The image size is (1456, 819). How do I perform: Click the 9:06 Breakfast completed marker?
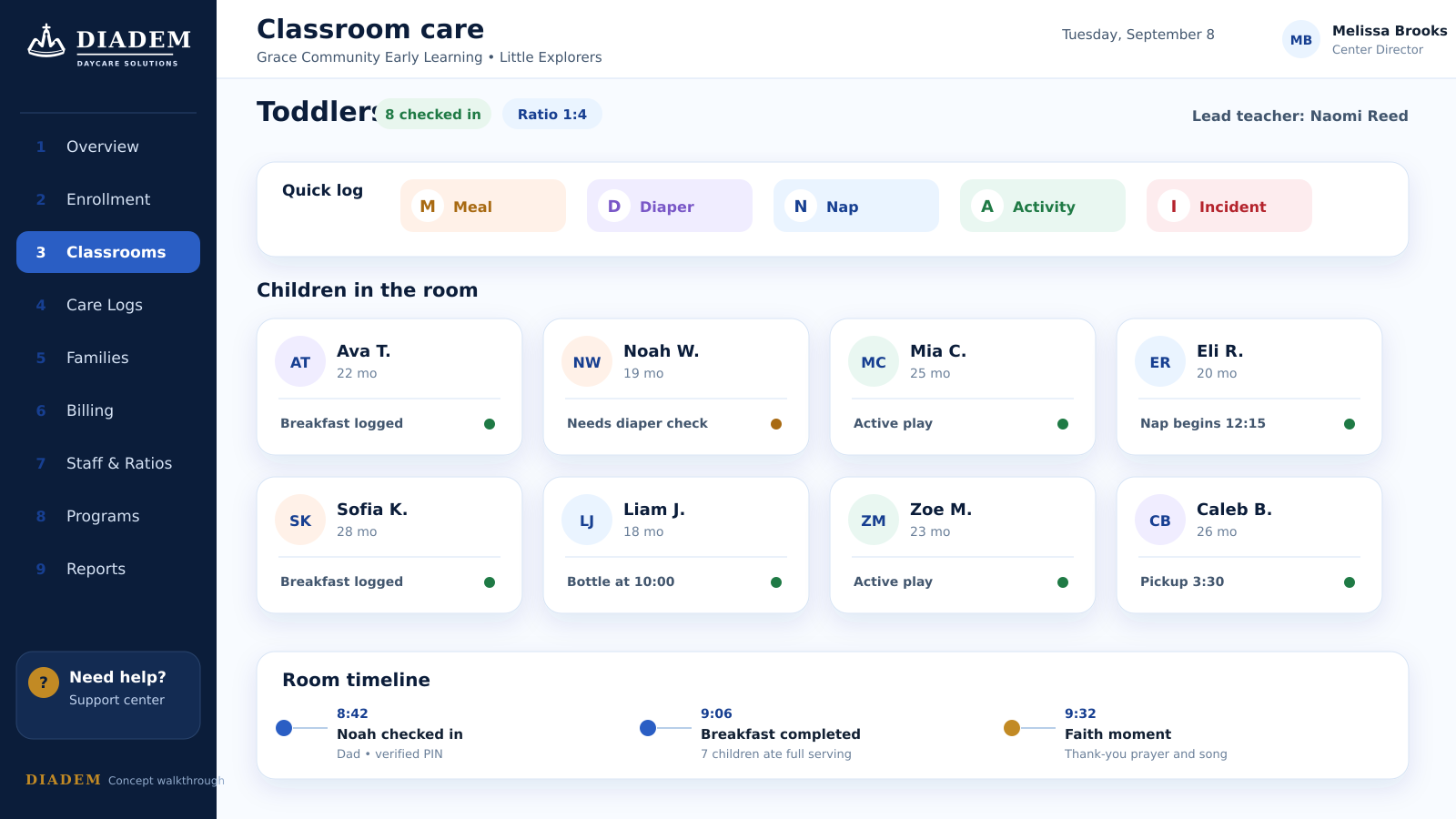coord(648,728)
